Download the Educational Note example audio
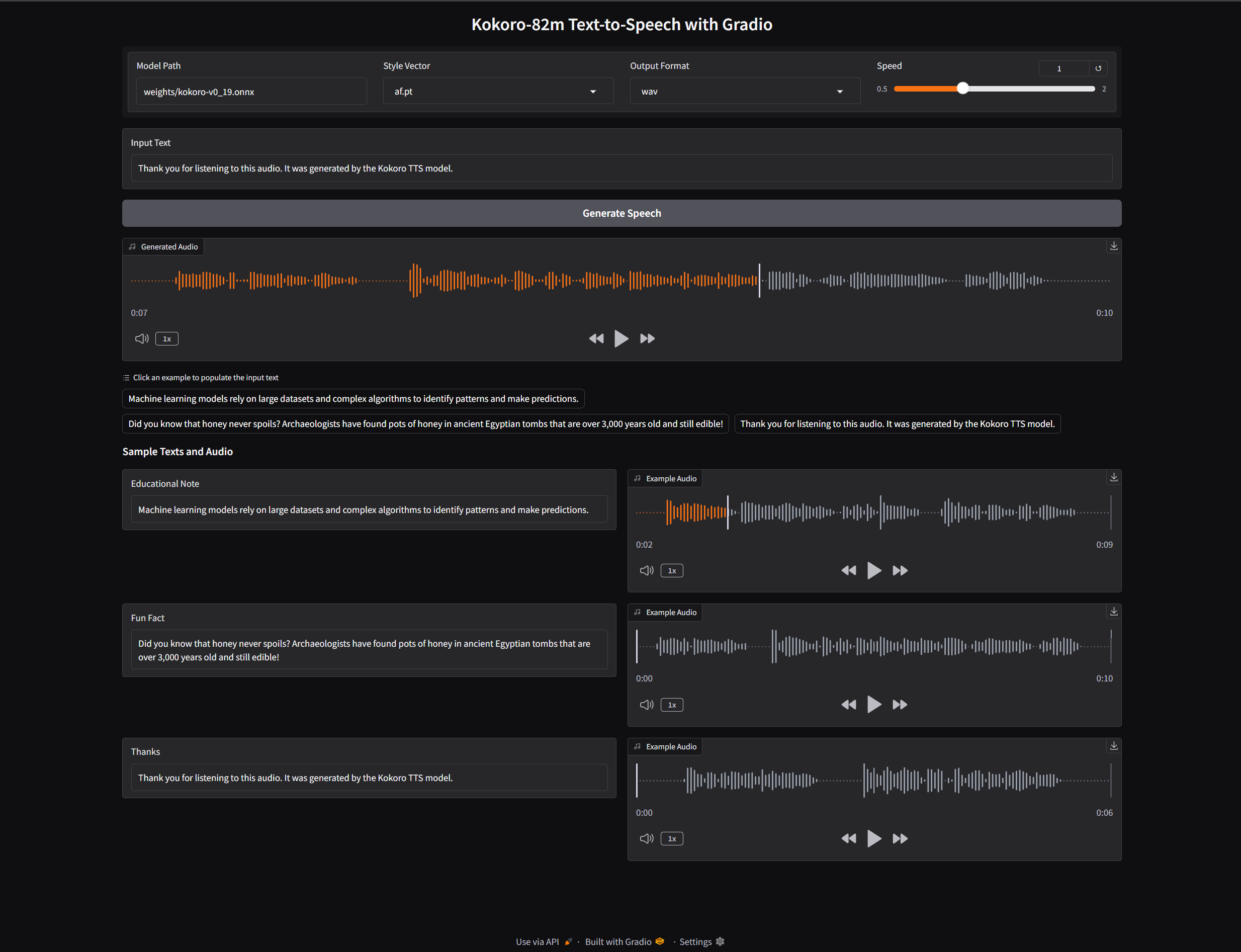 1113,478
